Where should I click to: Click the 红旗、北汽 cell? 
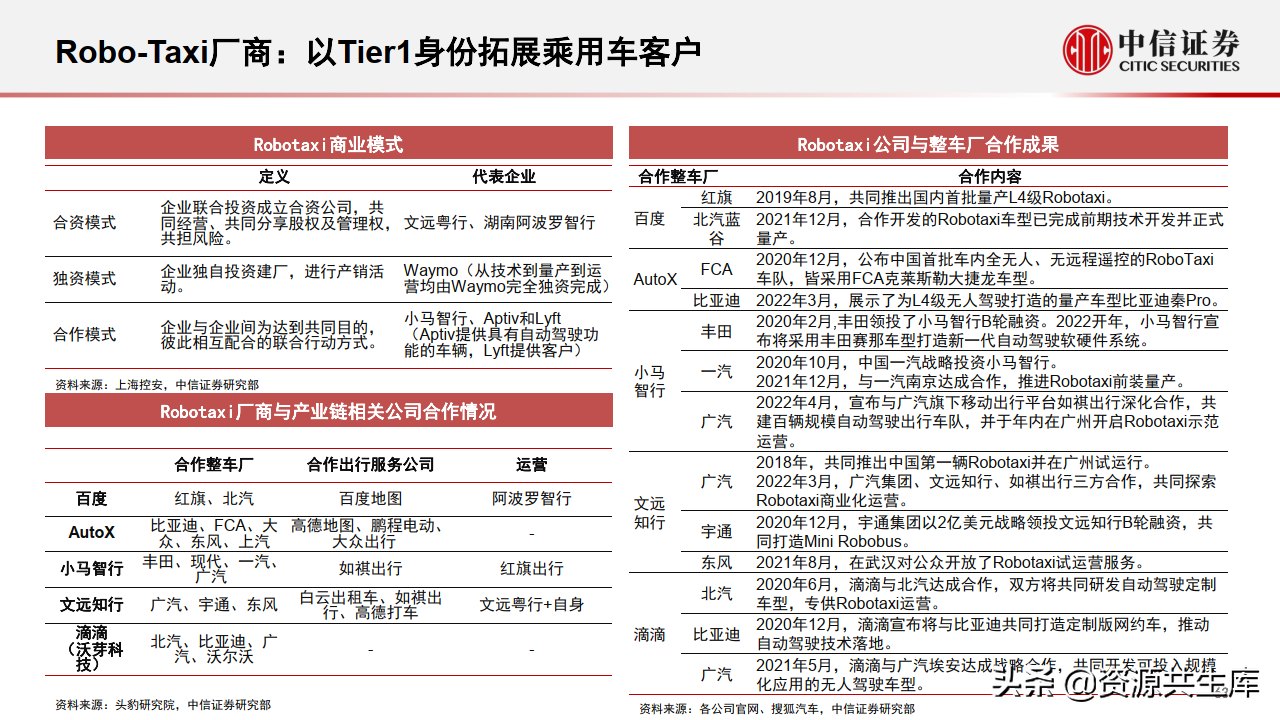214,498
